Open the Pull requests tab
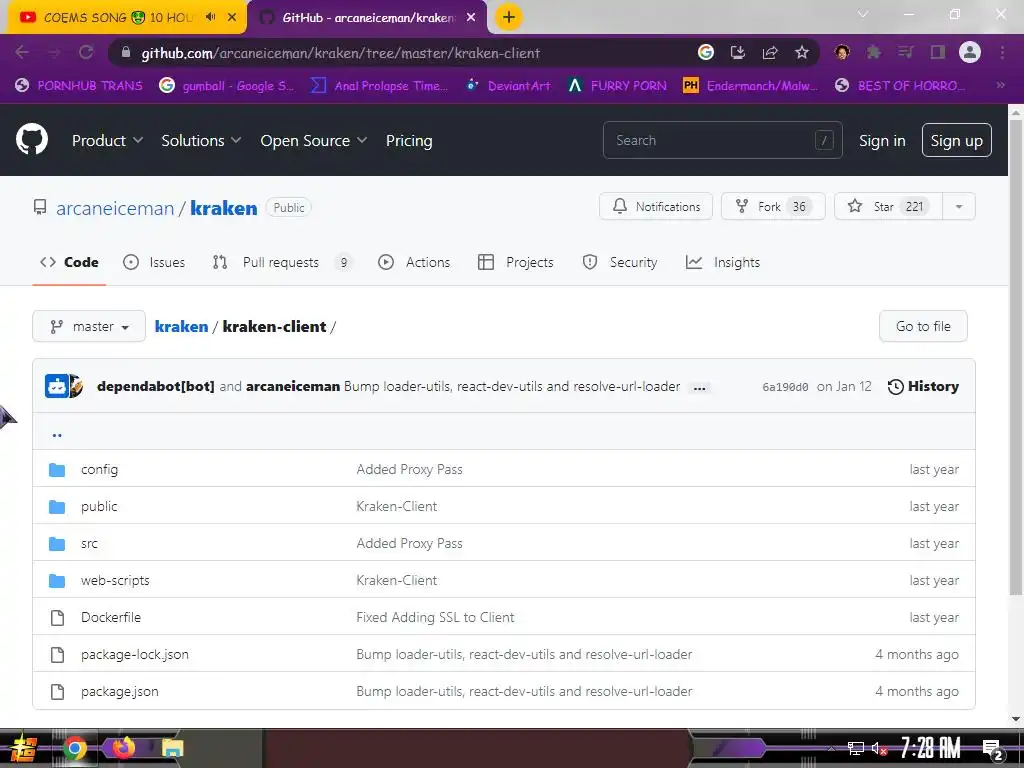1024x768 pixels. point(282,262)
